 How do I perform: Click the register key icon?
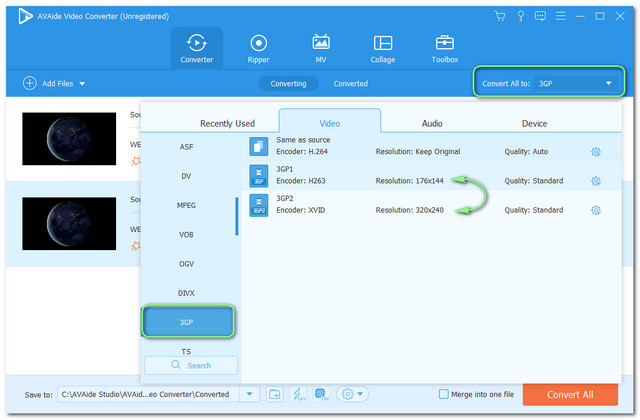520,16
